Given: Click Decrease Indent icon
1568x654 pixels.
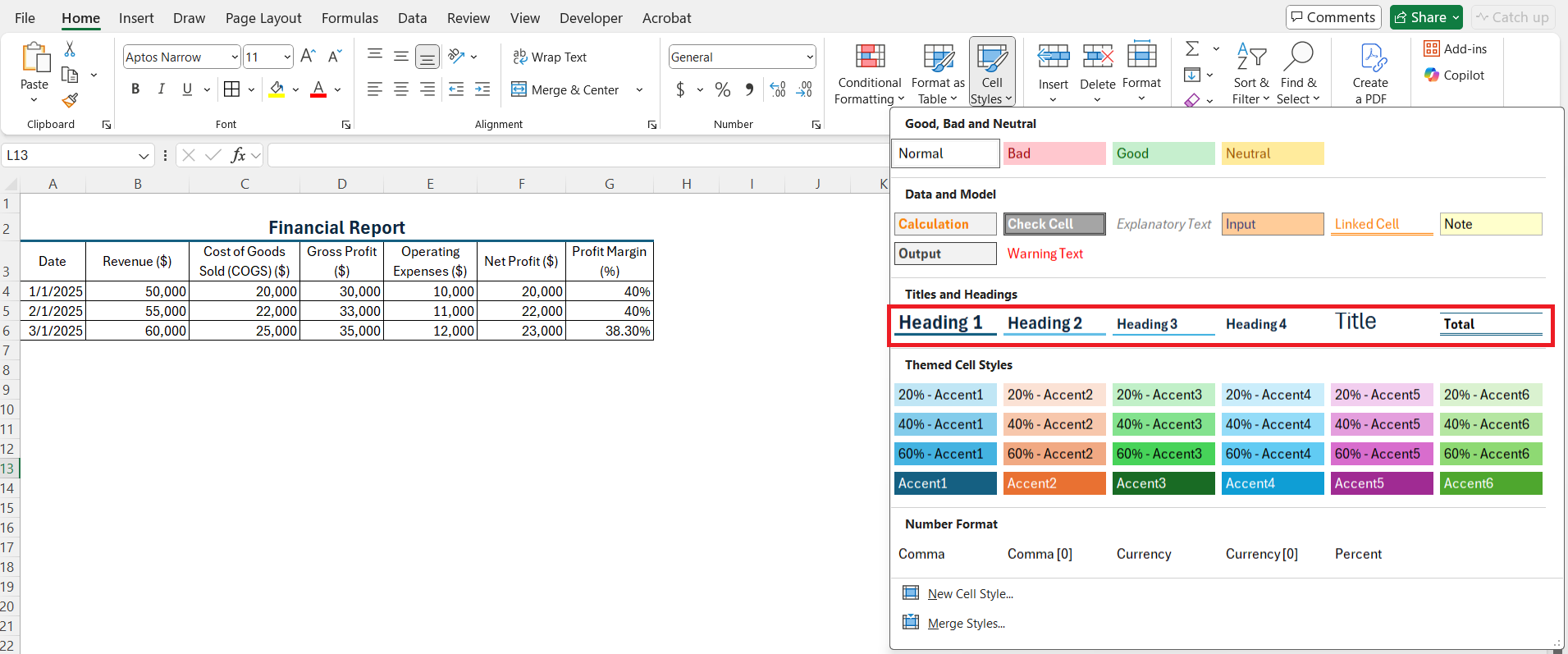Looking at the screenshot, I should click(x=456, y=89).
